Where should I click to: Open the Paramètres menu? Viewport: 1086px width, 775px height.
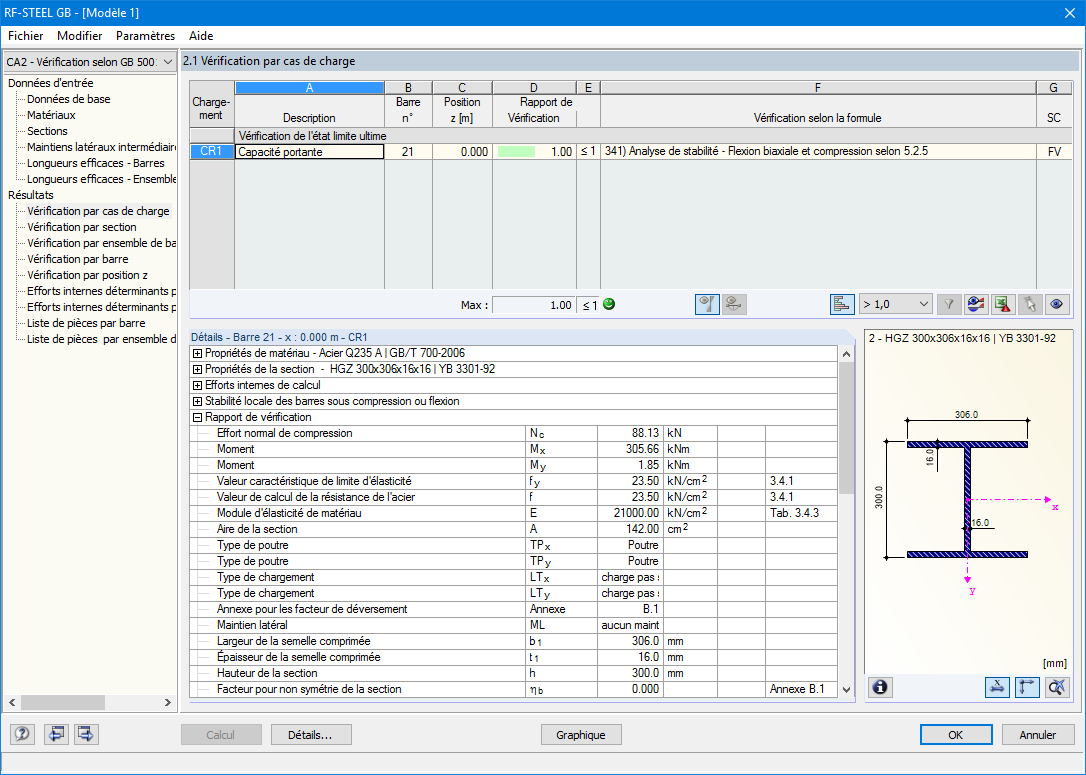coord(145,36)
